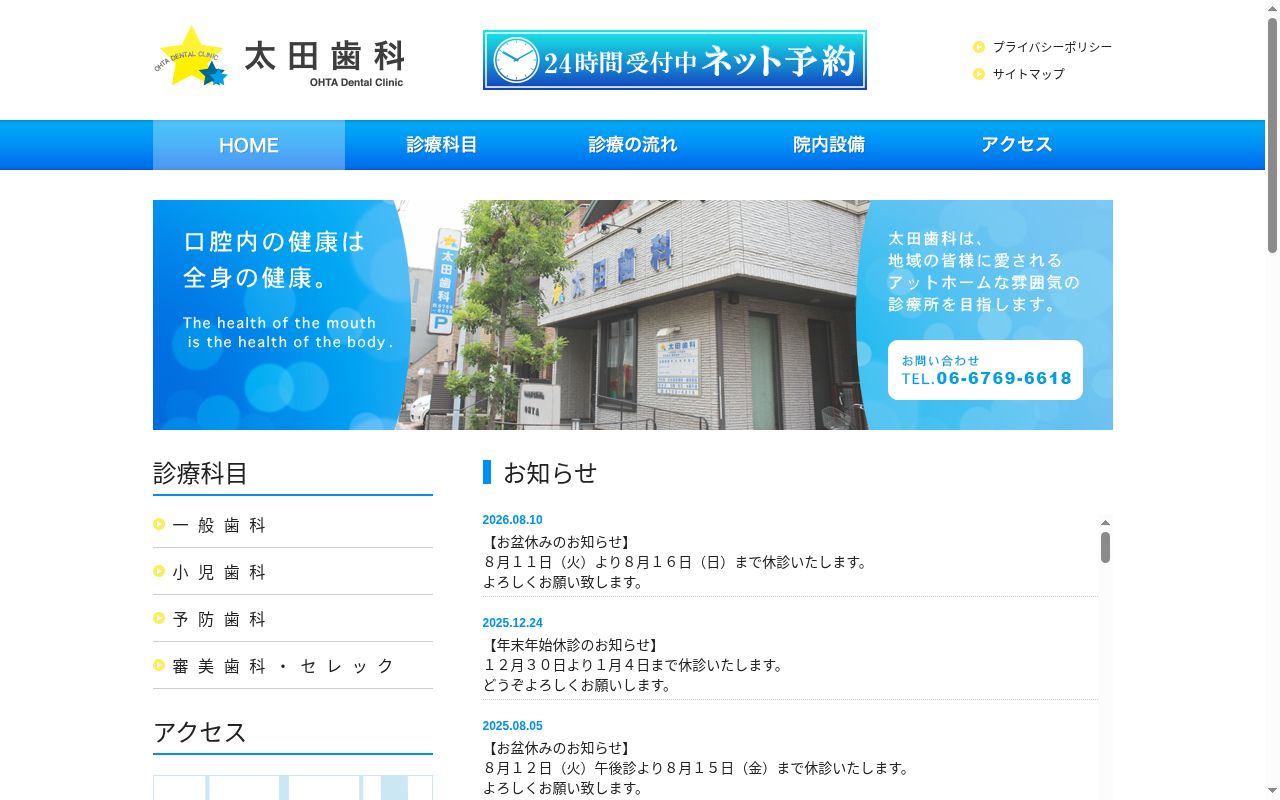Viewport: 1280px width, 800px height.
Task: Click text ８月１１日（火）より８月１６日（日）まで休診いたします。
Action: [x=677, y=562]
